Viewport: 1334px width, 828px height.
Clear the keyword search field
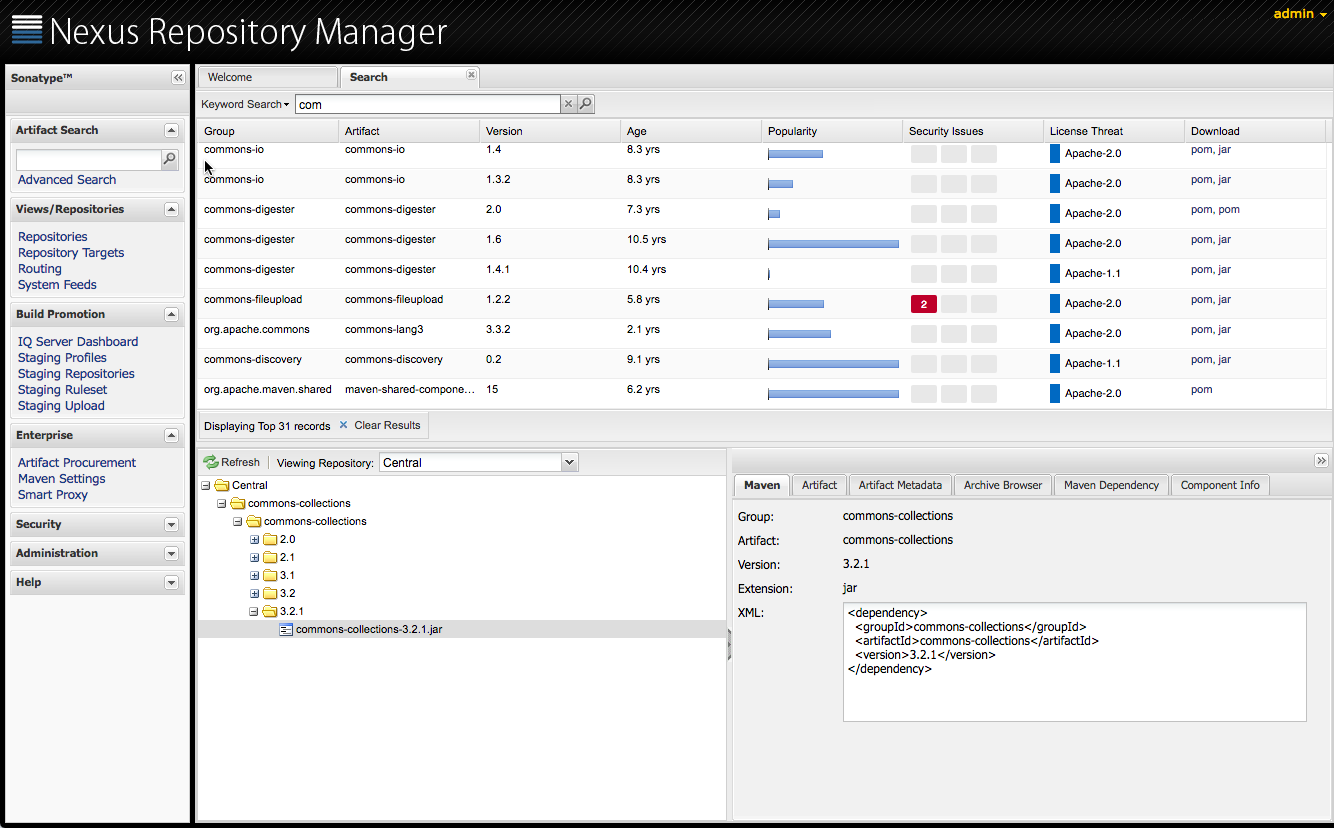click(x=568, y=104)
